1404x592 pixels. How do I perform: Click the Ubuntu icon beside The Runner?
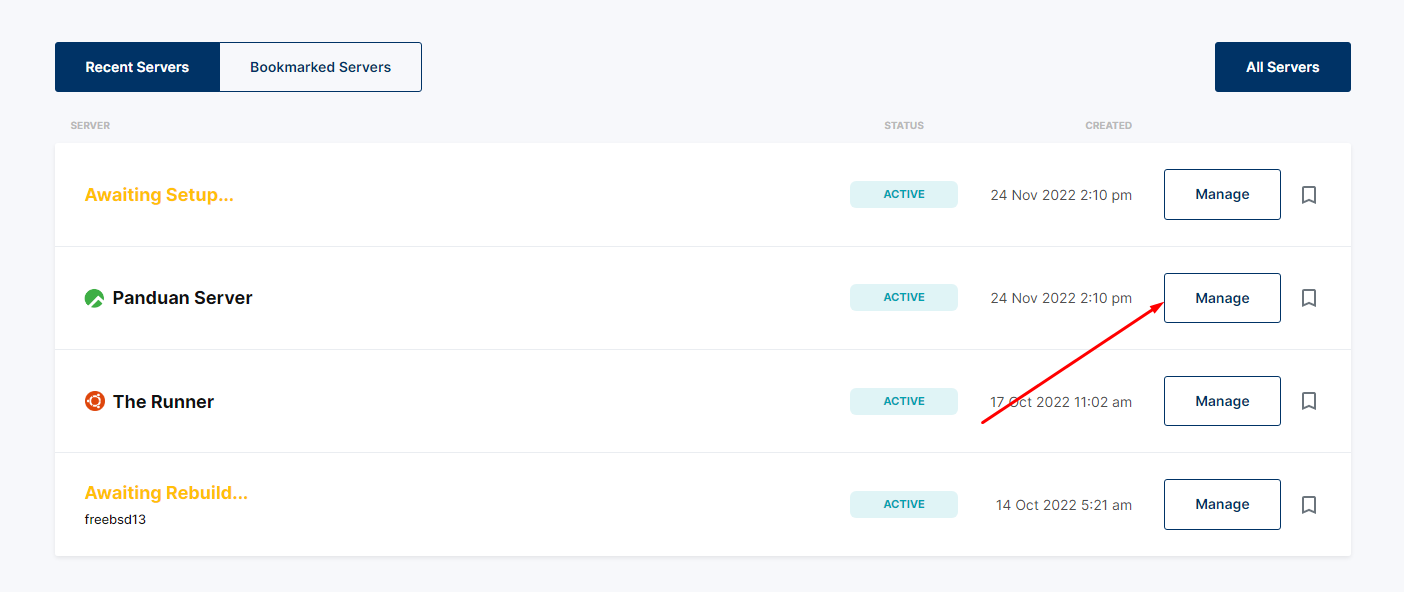[93, 401]
